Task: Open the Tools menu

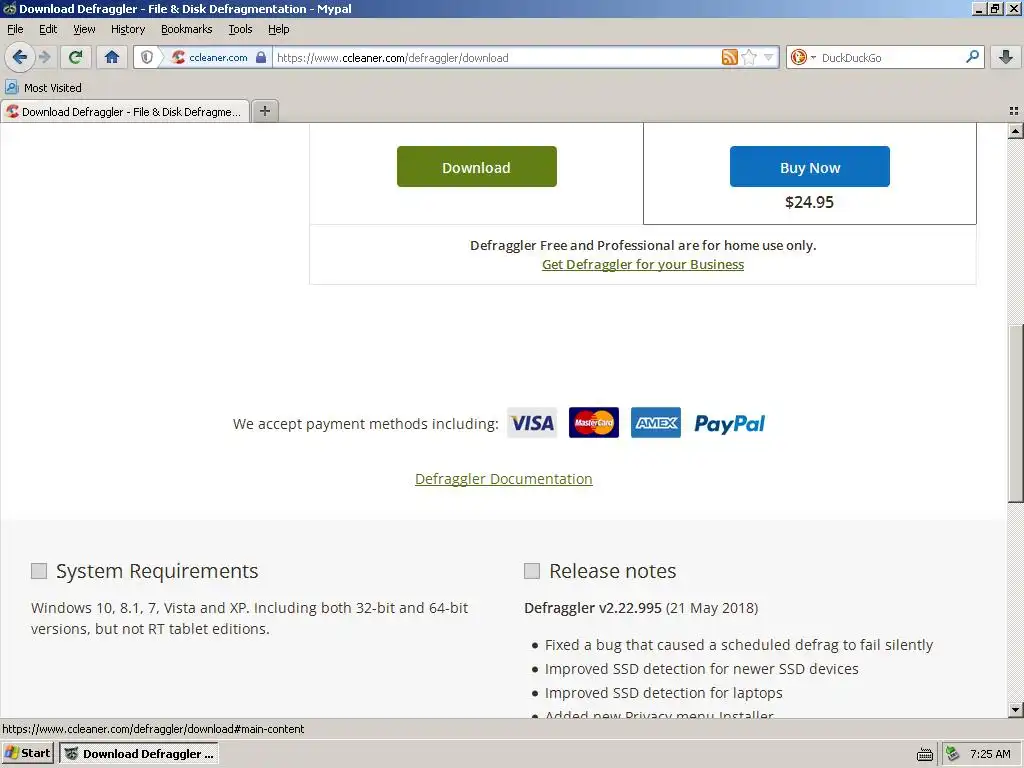Action: pos(240,29)
